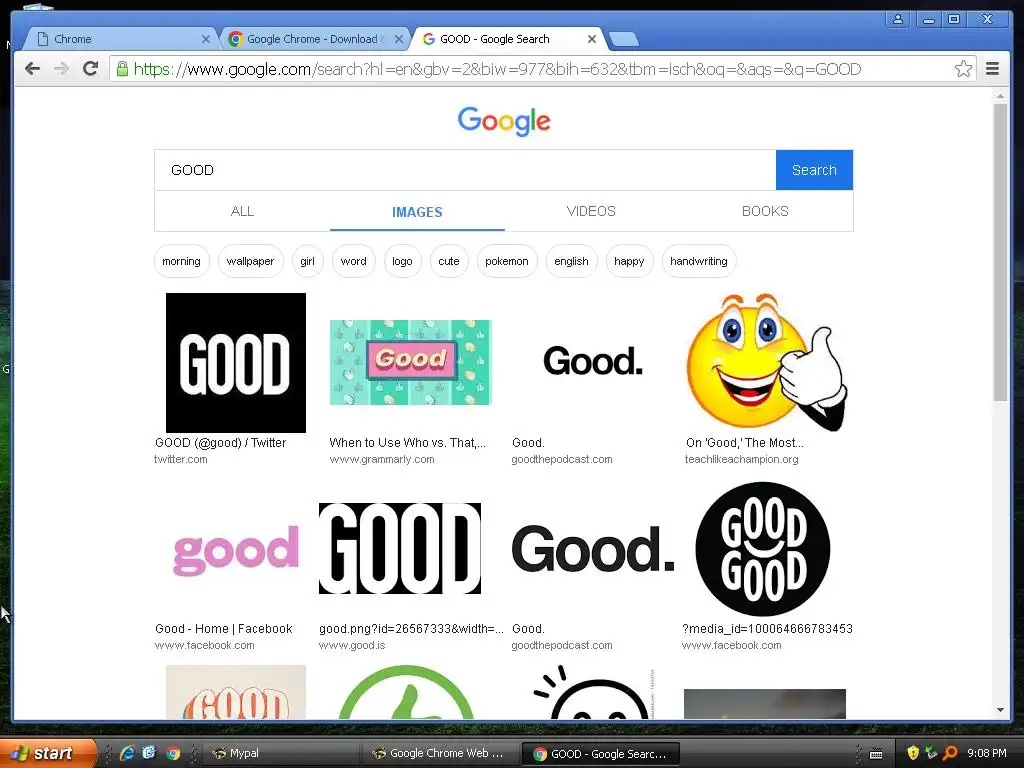Select the word suggestion chip

tap(353, 261)
